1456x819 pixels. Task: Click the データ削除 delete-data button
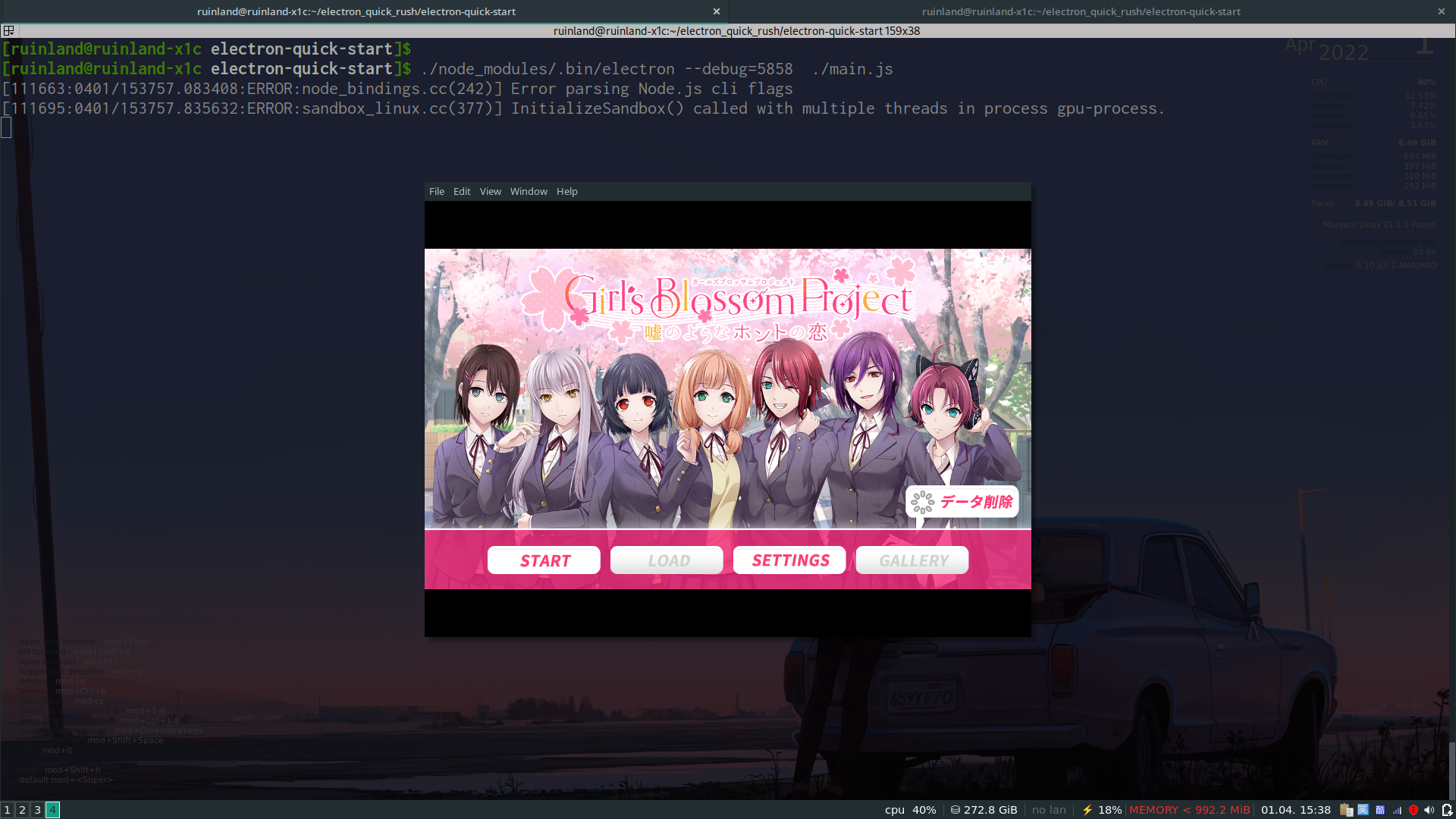click(962, 502)
